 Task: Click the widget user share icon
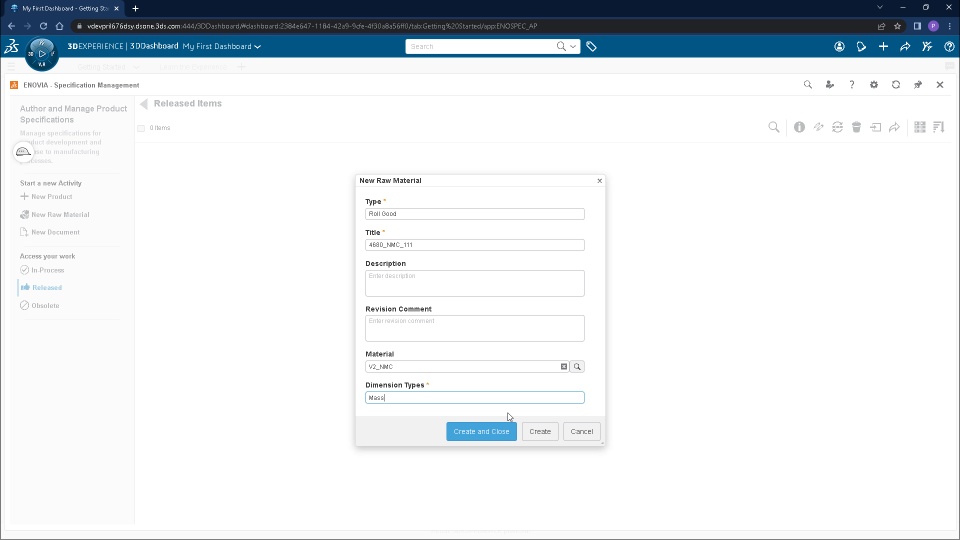pos(830,85)
